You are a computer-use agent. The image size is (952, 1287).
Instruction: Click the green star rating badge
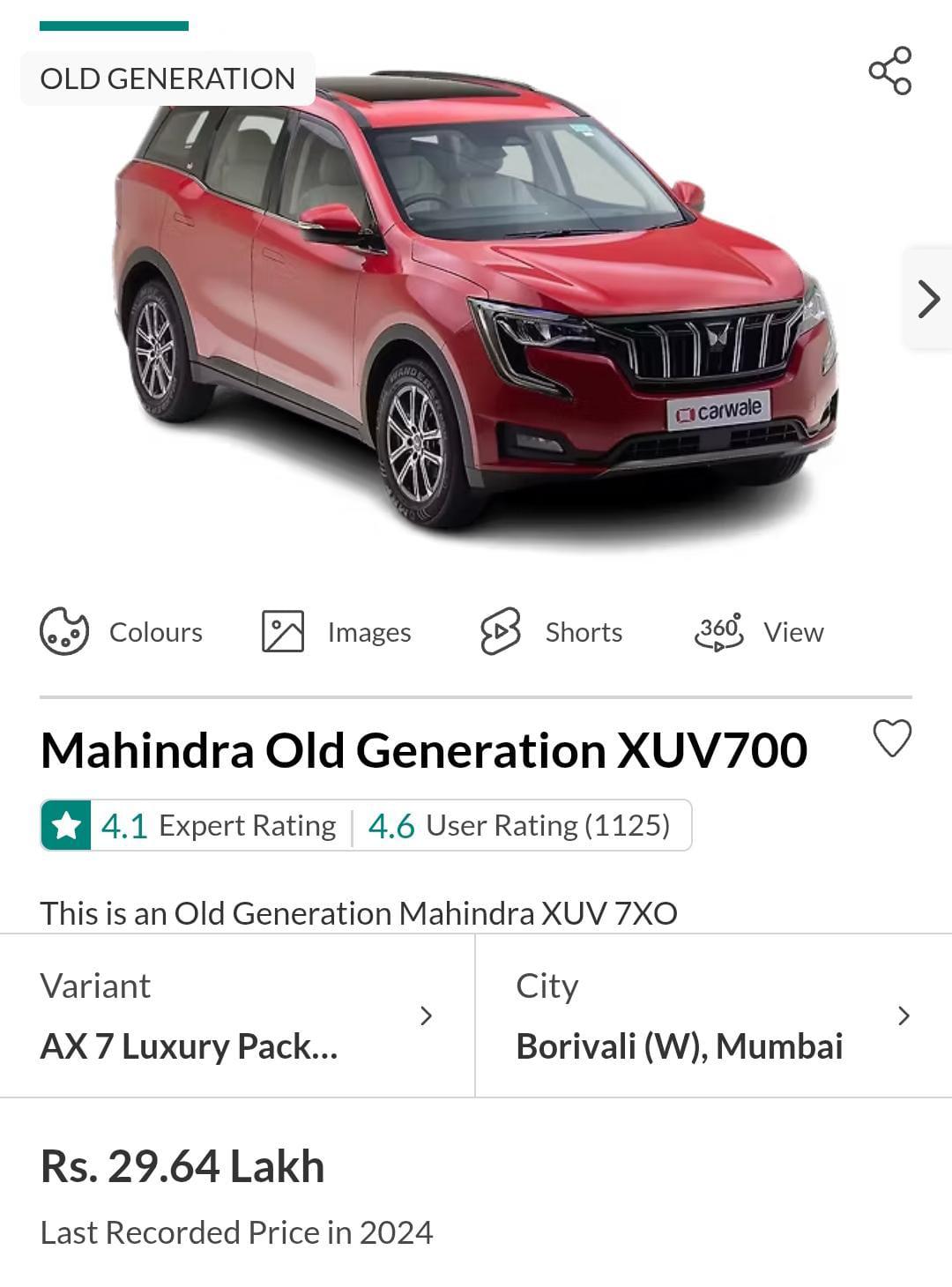(x=66, y=825)
